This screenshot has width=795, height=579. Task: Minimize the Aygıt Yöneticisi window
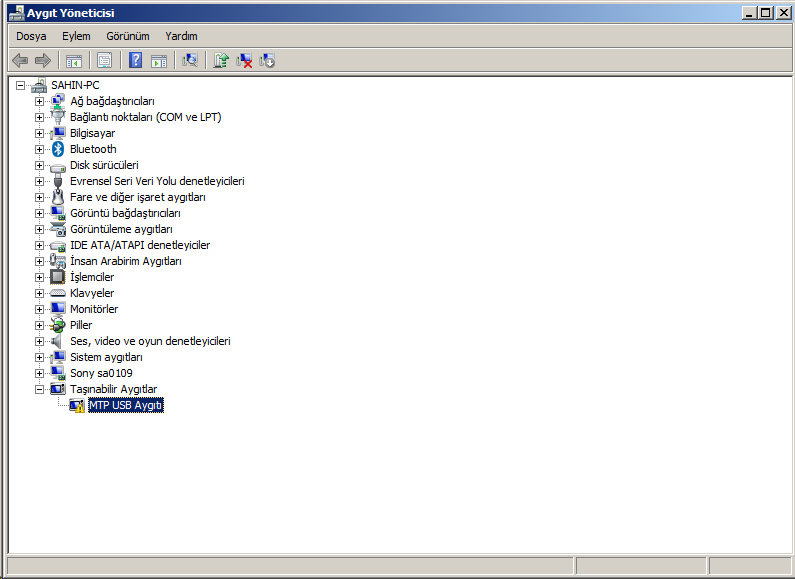click(x=749, y=13)
